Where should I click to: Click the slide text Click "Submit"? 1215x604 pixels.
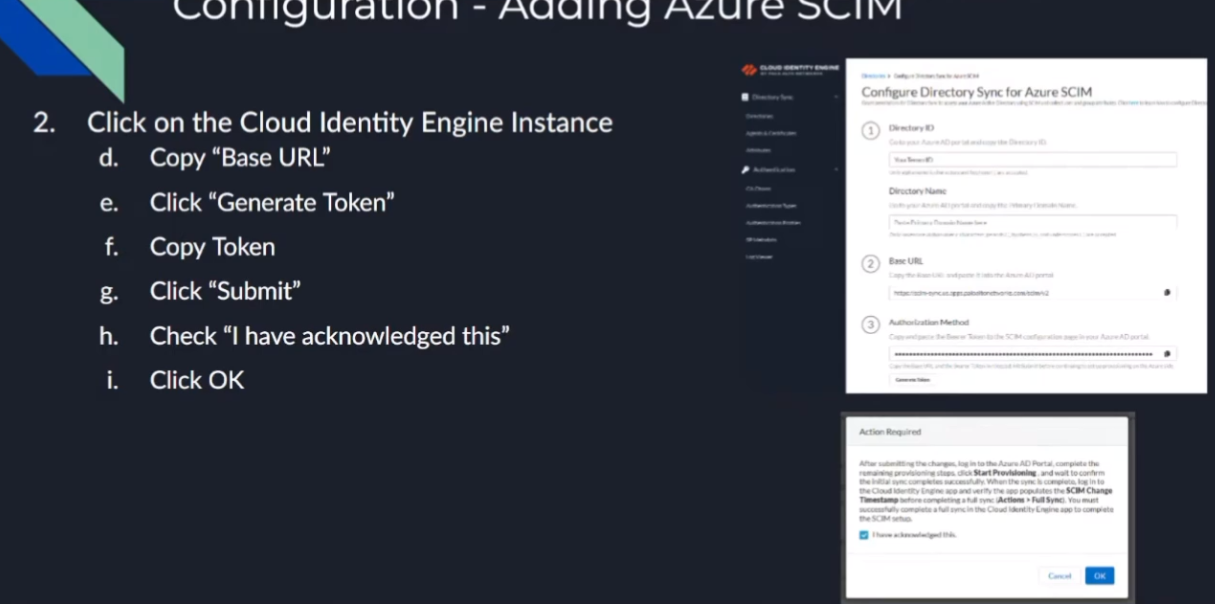tap(225, 291)
